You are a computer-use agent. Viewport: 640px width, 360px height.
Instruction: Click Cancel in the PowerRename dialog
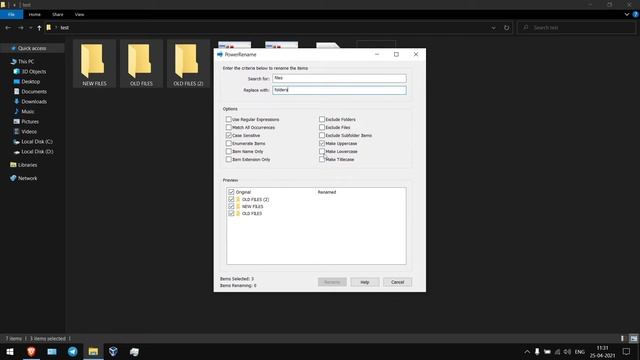397,282
